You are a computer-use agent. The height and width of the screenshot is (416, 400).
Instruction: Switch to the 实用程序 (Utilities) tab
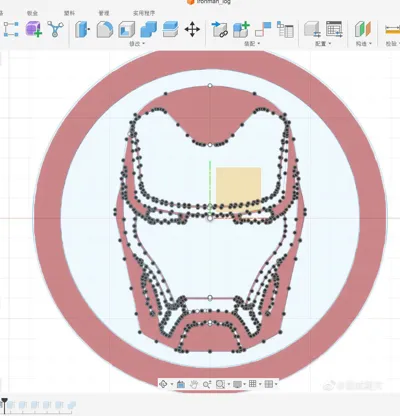pyautogui.click(x=144, y=13)
